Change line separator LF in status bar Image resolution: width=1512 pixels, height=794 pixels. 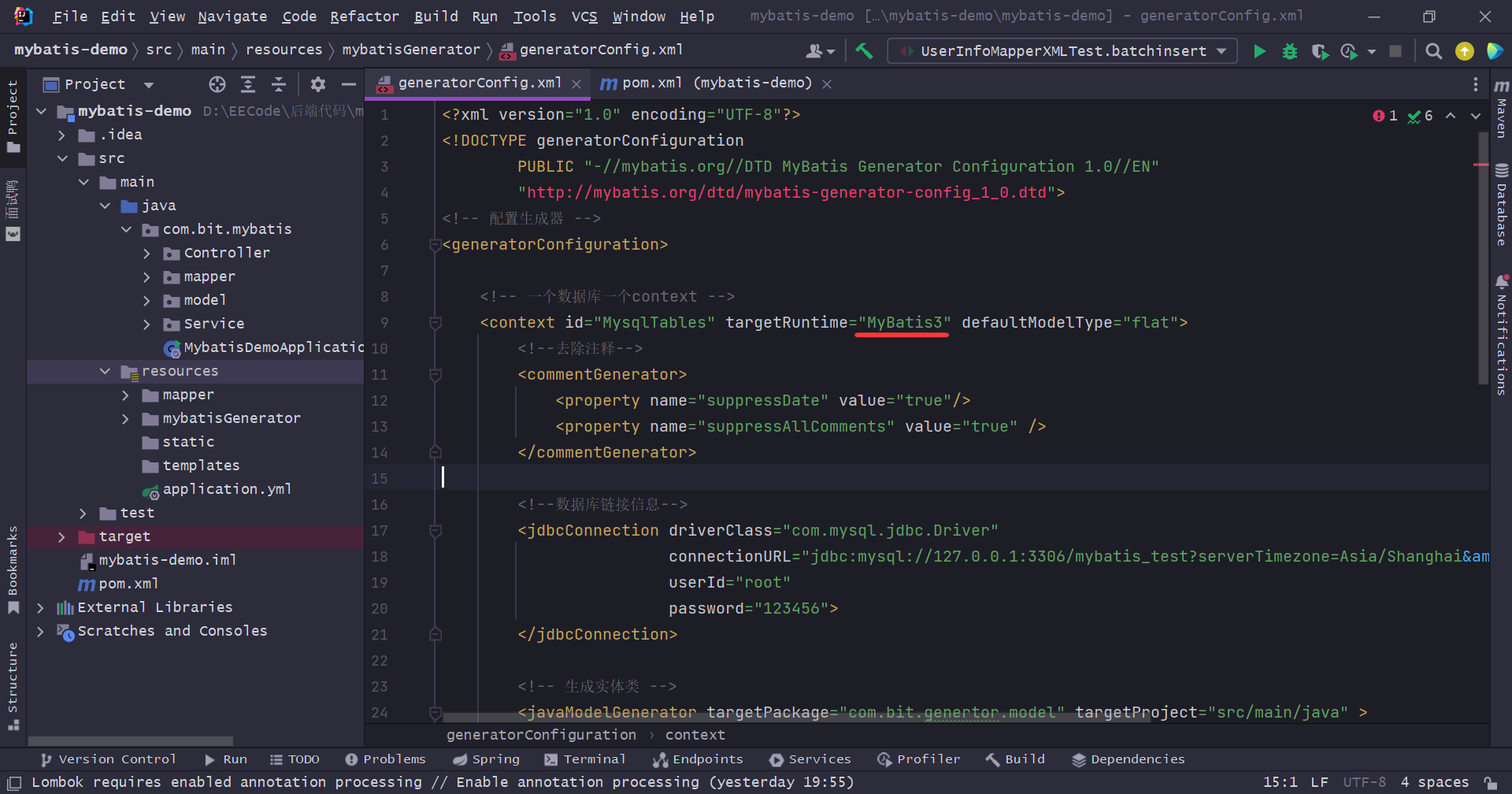point(1319,782)
